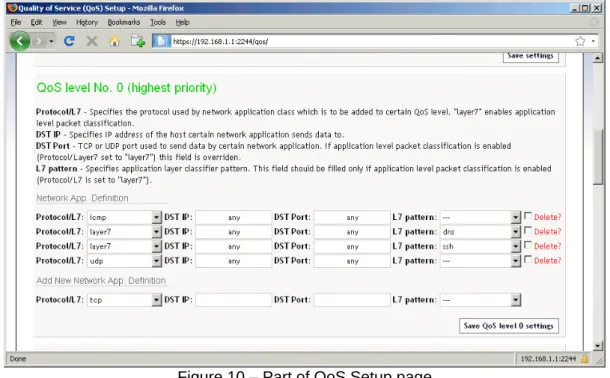Open the Tools menu
The height and width of the screenshot is (378, 610).
tap(158, 22)
